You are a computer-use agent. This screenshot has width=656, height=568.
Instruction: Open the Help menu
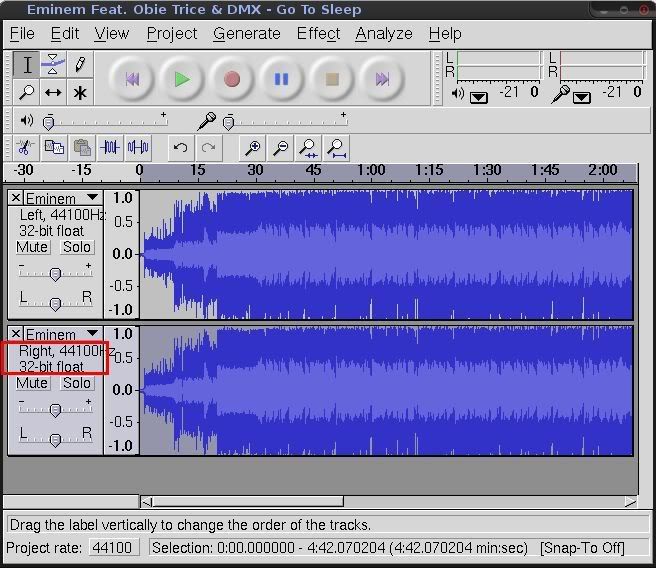[445, 33]
